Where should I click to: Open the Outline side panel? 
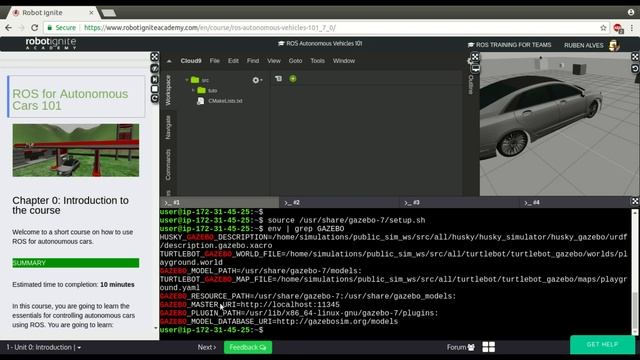470,84
